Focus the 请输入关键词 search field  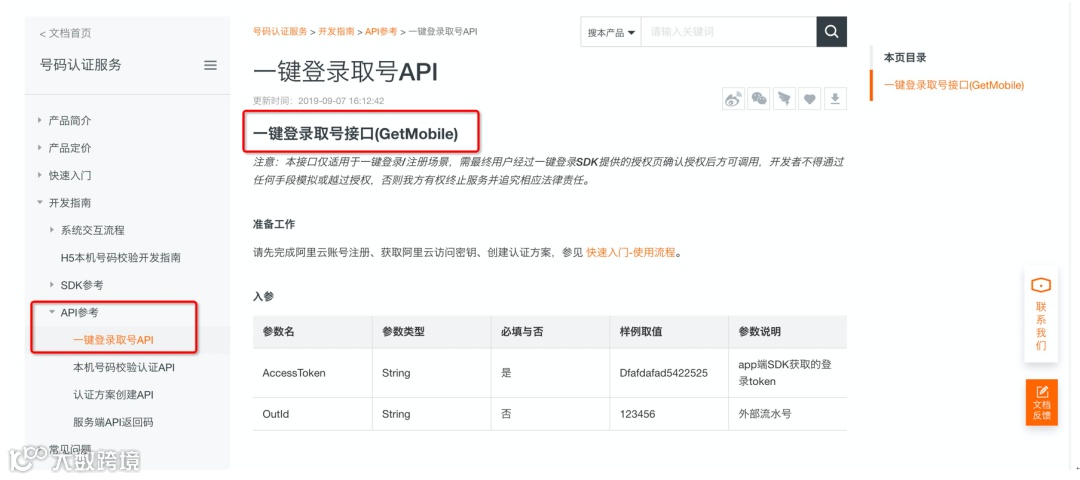click(x=729, y=32)
